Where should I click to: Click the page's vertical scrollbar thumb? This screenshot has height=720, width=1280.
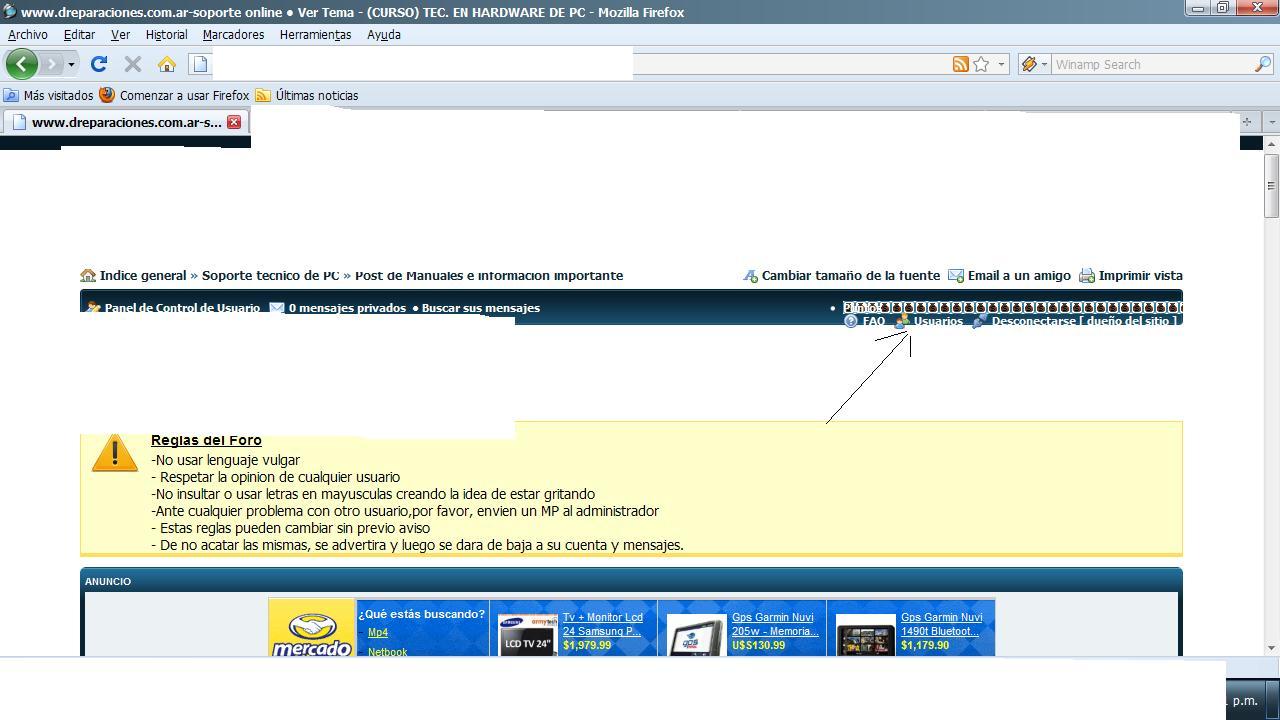coord(1272,186)
